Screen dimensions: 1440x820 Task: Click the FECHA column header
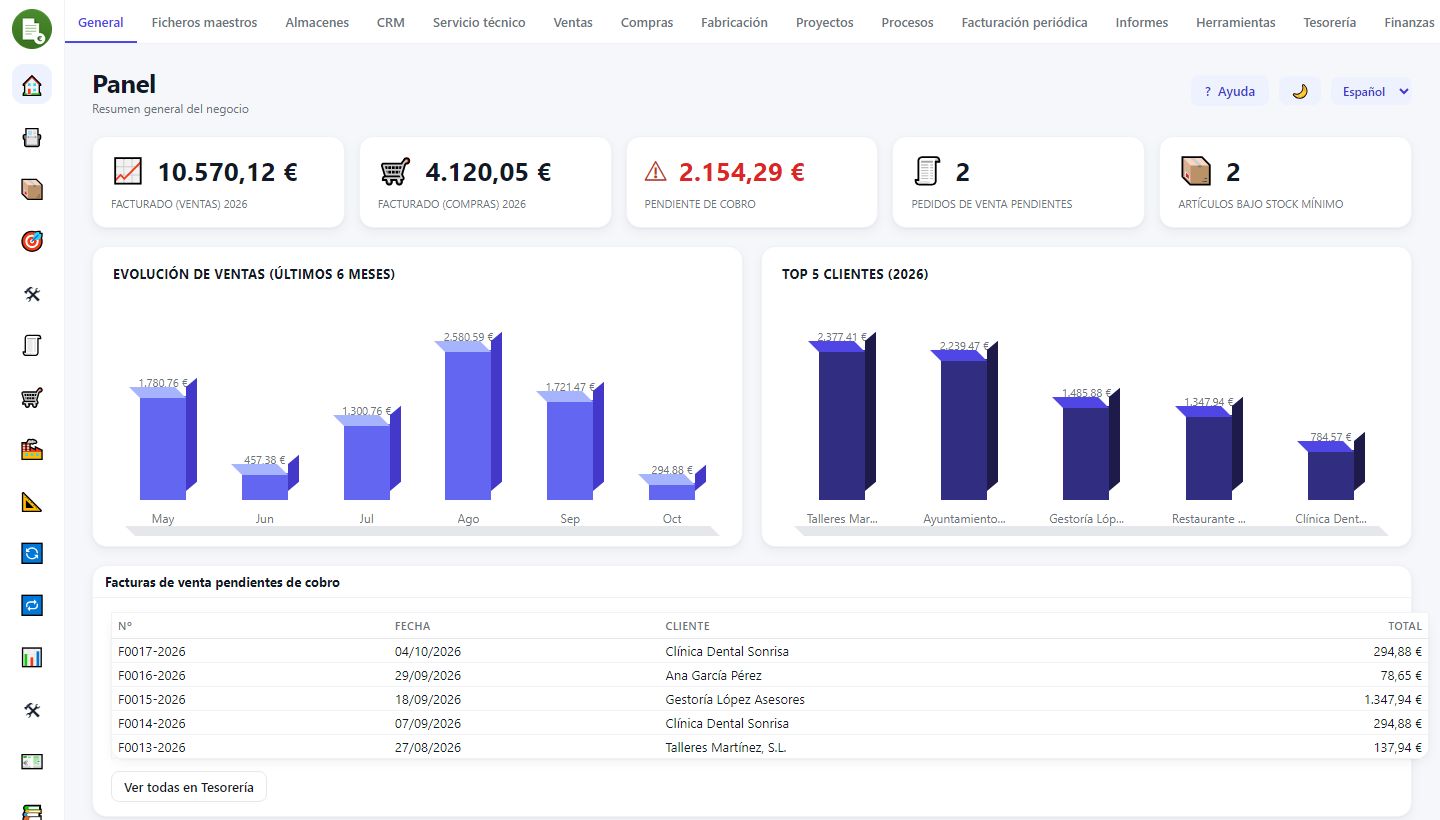coord(413,626)
